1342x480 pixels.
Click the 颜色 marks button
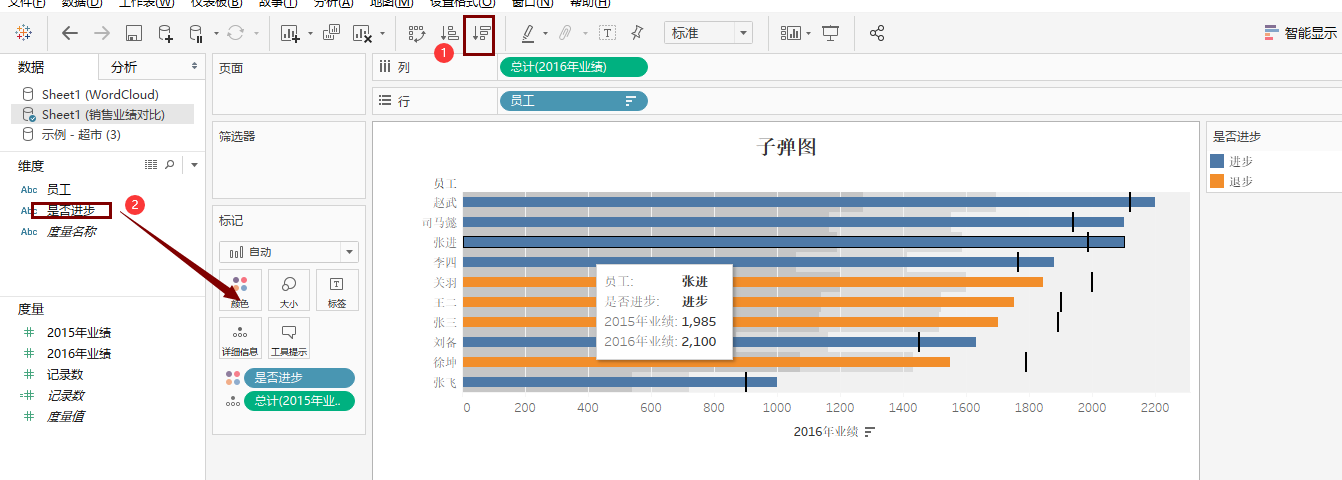click(x=240, y=290)
